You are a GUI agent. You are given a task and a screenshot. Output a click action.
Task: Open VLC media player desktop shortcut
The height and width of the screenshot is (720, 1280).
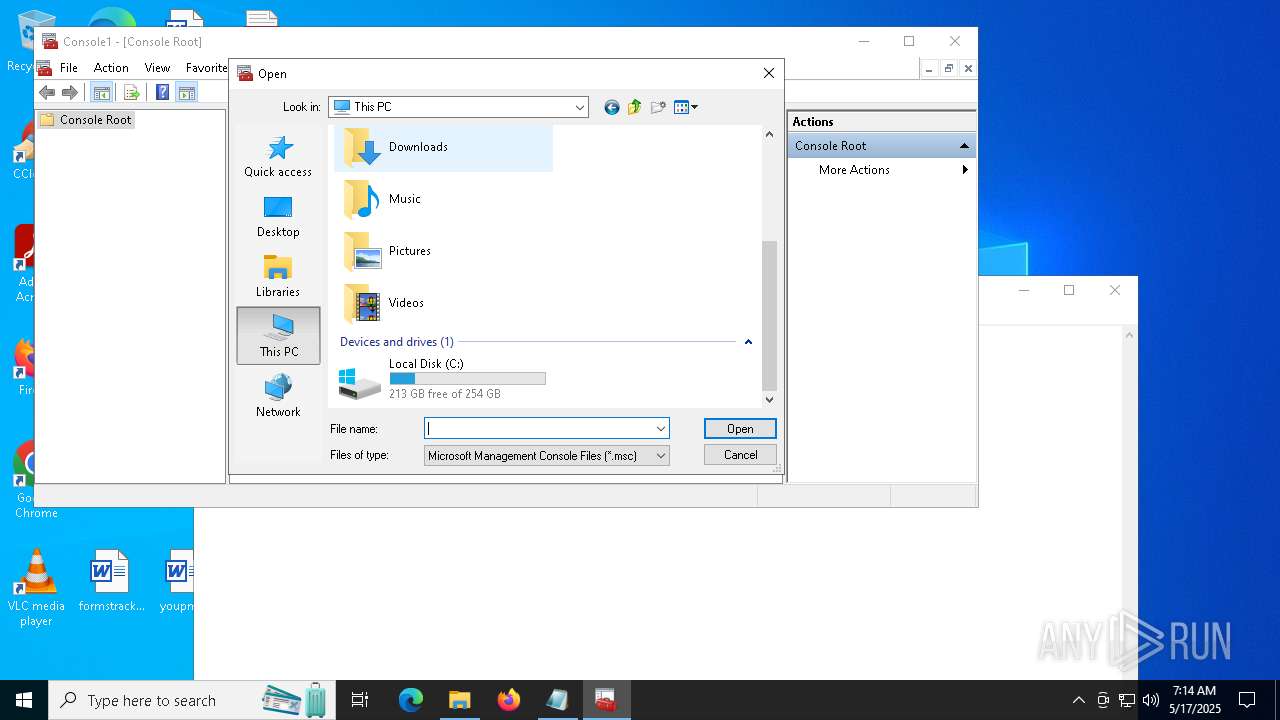[x=36, y=588]
